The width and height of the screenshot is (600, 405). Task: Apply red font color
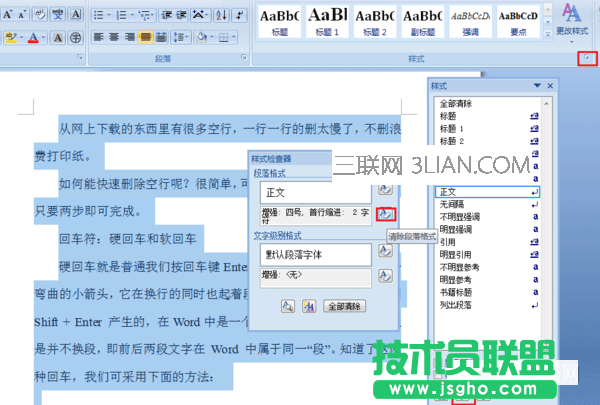(33, 38)
